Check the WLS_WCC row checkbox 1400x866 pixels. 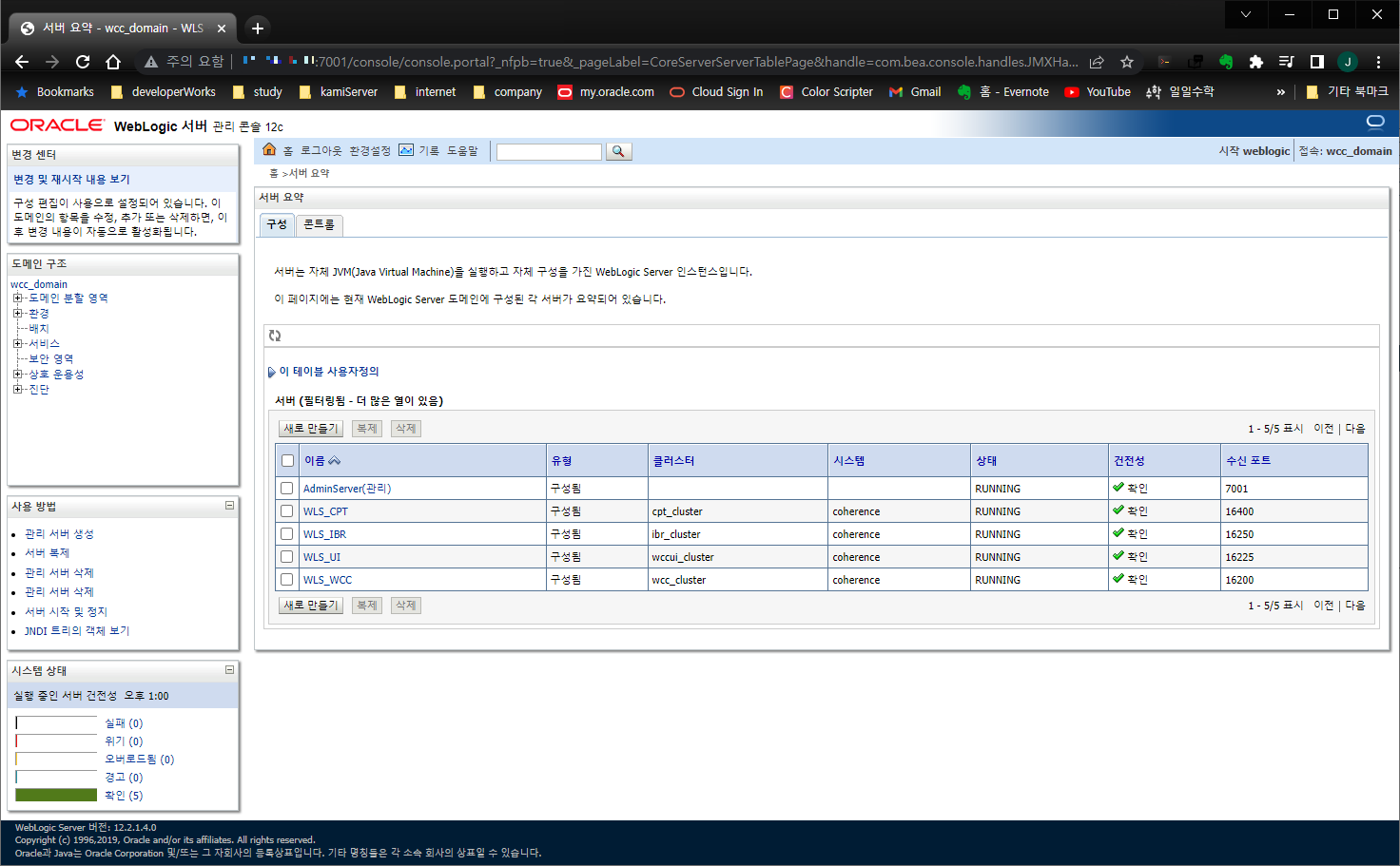(x=287, y=579)
